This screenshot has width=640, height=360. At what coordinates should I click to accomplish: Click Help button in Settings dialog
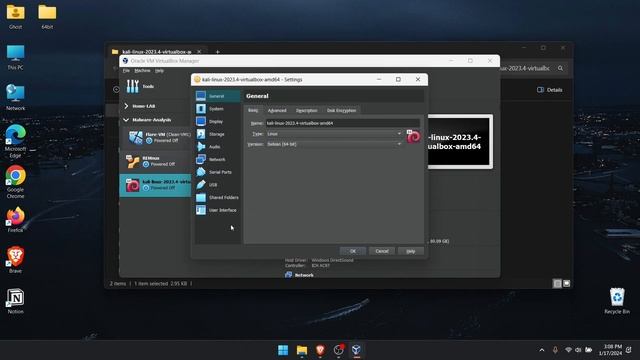click(411, 251)
